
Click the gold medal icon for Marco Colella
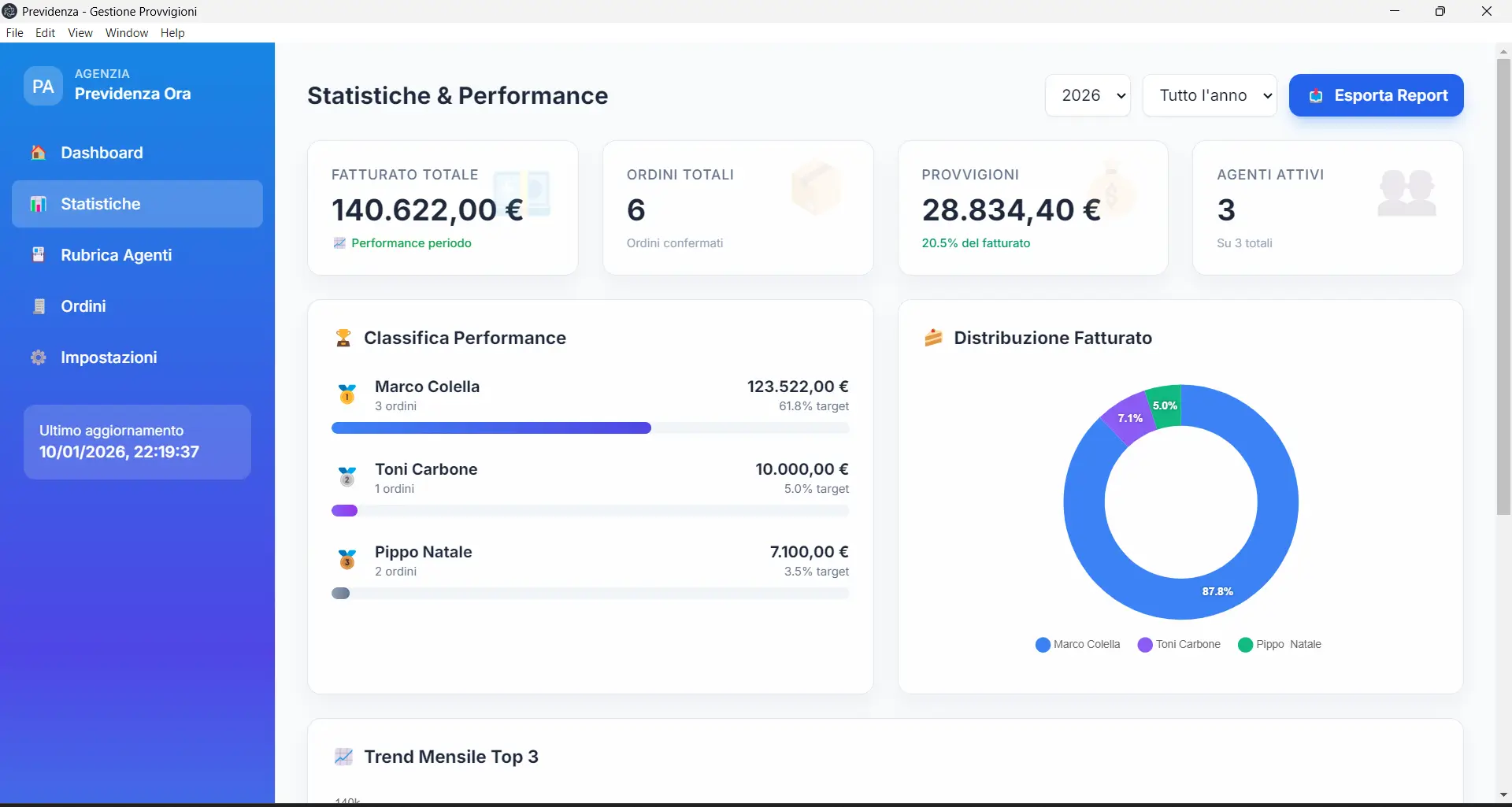click(x=346, y=394)
